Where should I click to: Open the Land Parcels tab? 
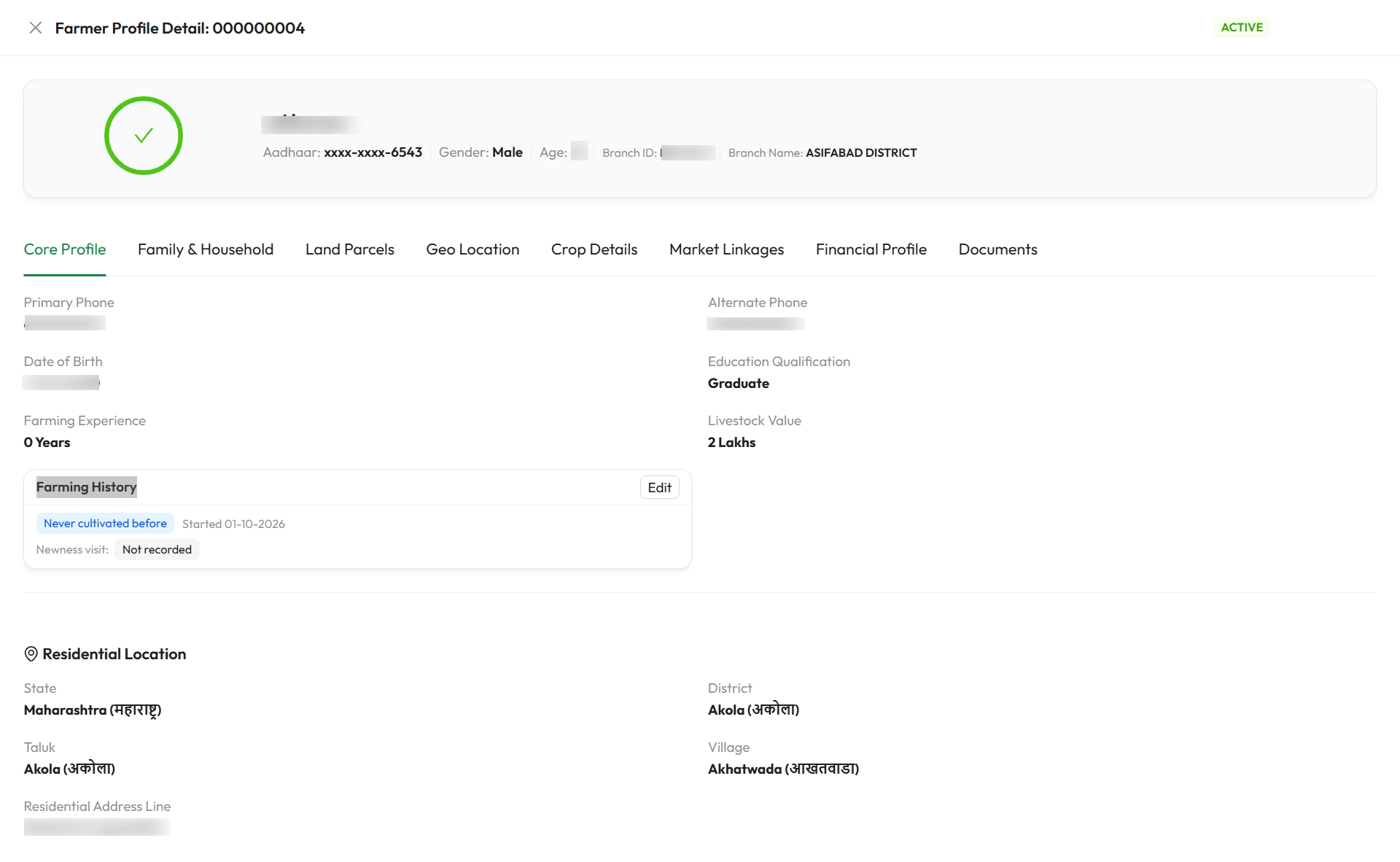click(x=350, y=249)
